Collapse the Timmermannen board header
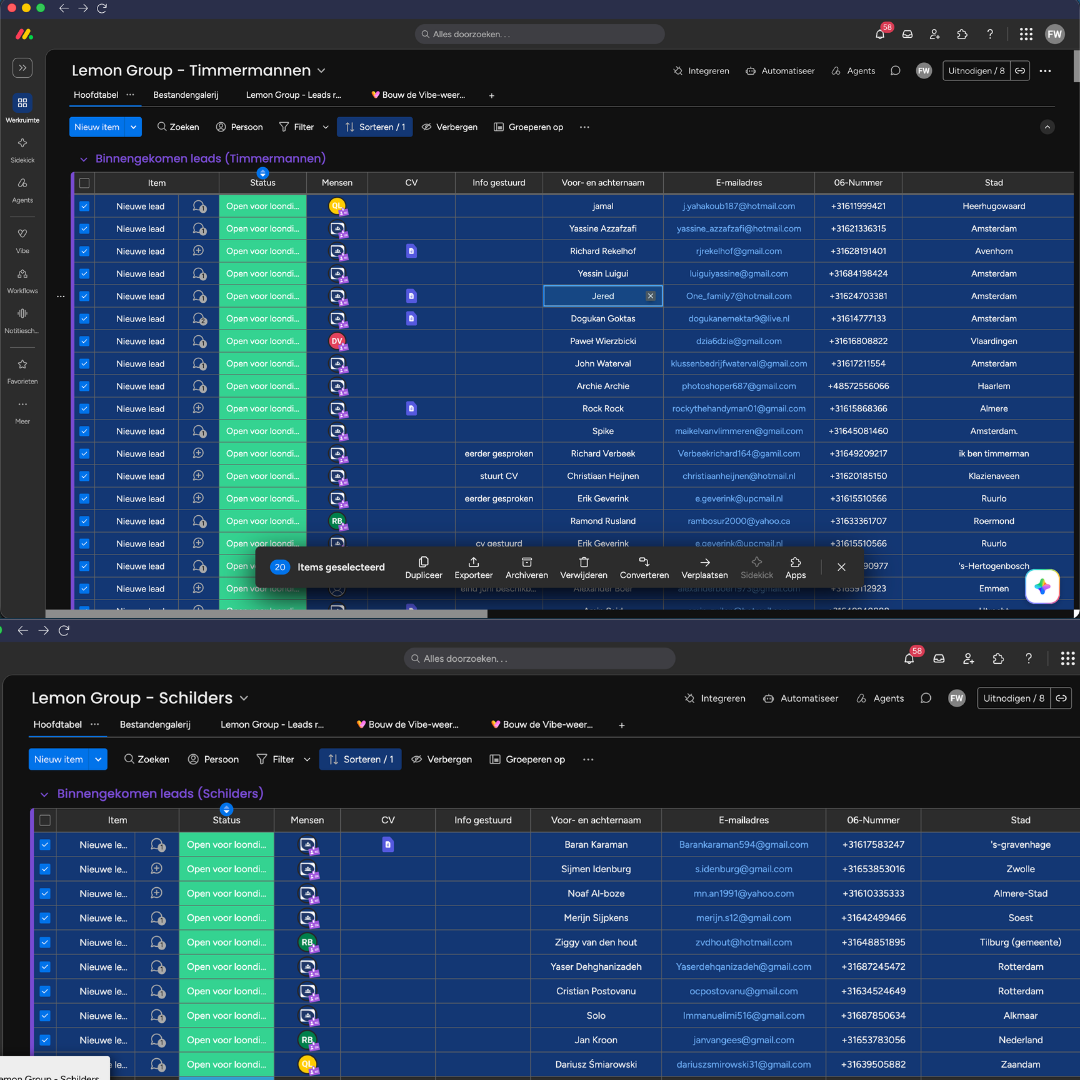 tap(1047, 127)
